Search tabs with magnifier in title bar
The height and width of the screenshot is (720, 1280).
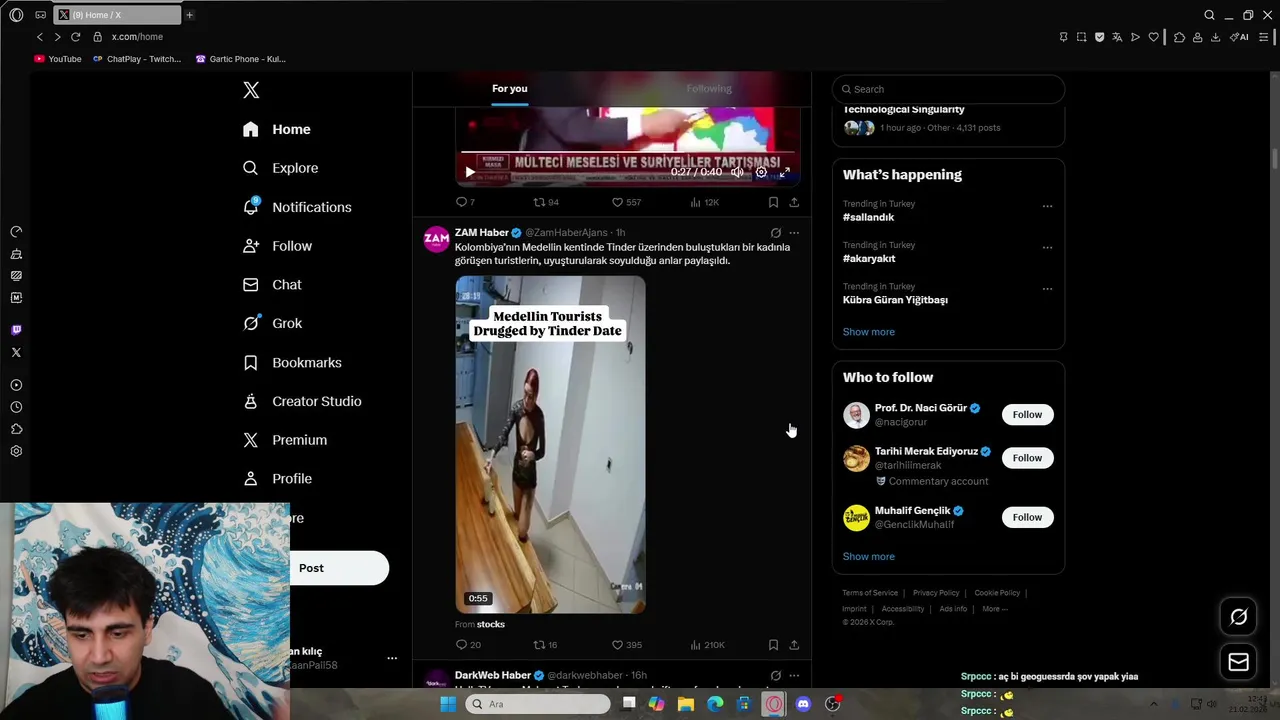1209,15
